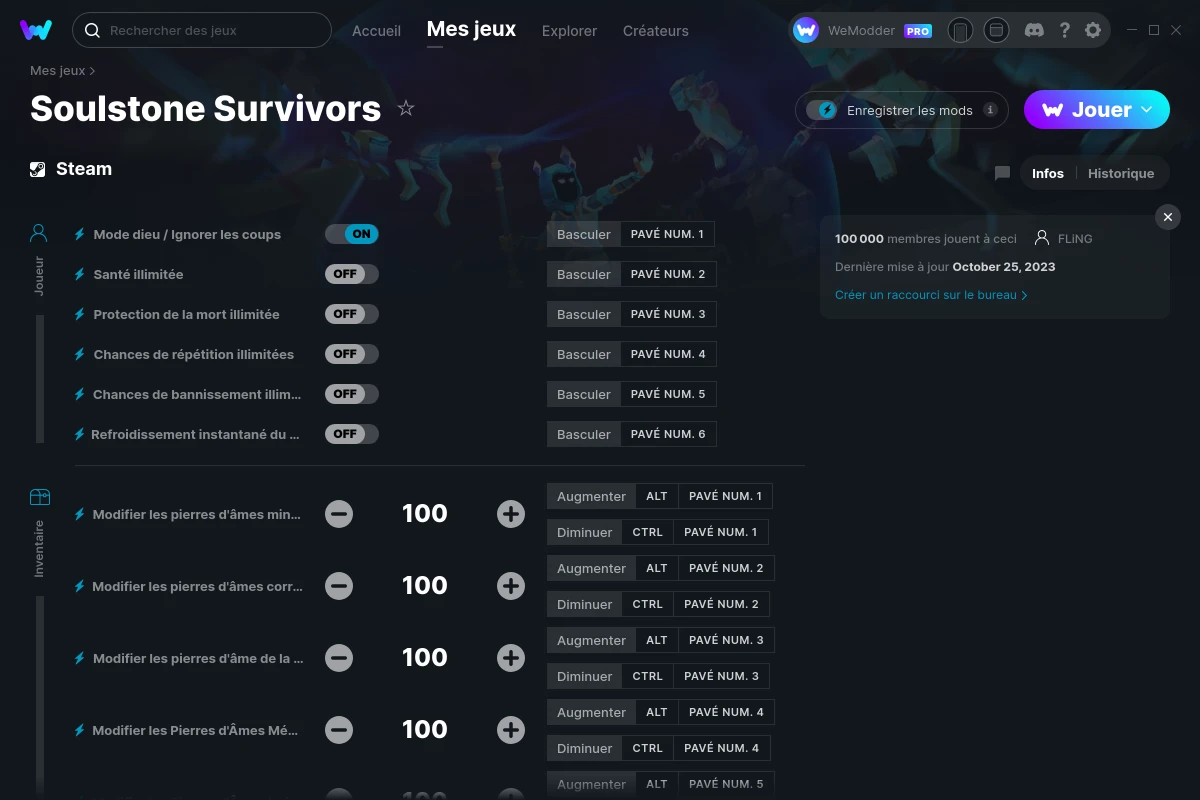Click Basculer hotkey for Mode dieu
The height and width of the screenshot is (800, 1200).
pos(584,234)
